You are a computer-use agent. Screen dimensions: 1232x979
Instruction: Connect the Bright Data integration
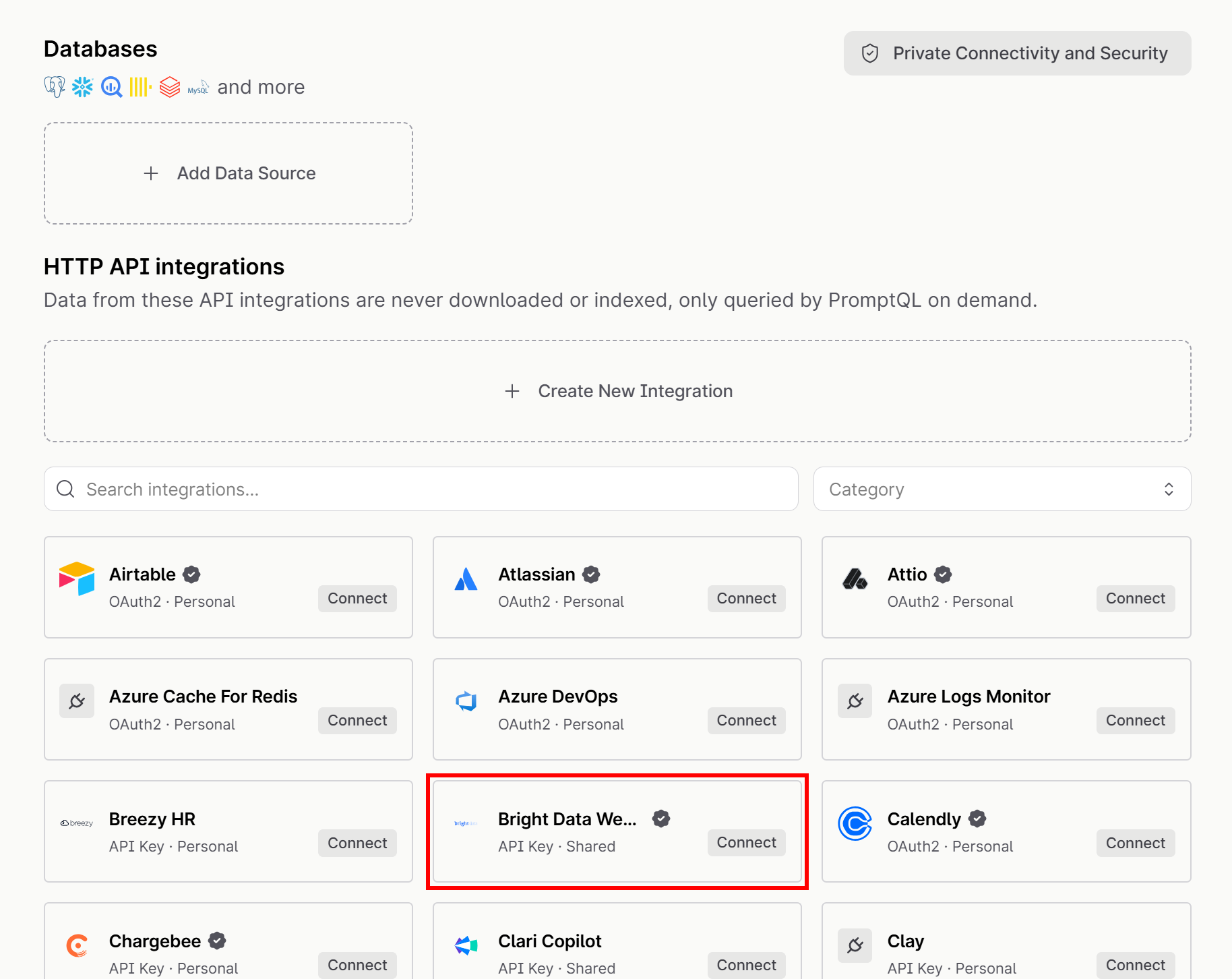pos(746,843)
